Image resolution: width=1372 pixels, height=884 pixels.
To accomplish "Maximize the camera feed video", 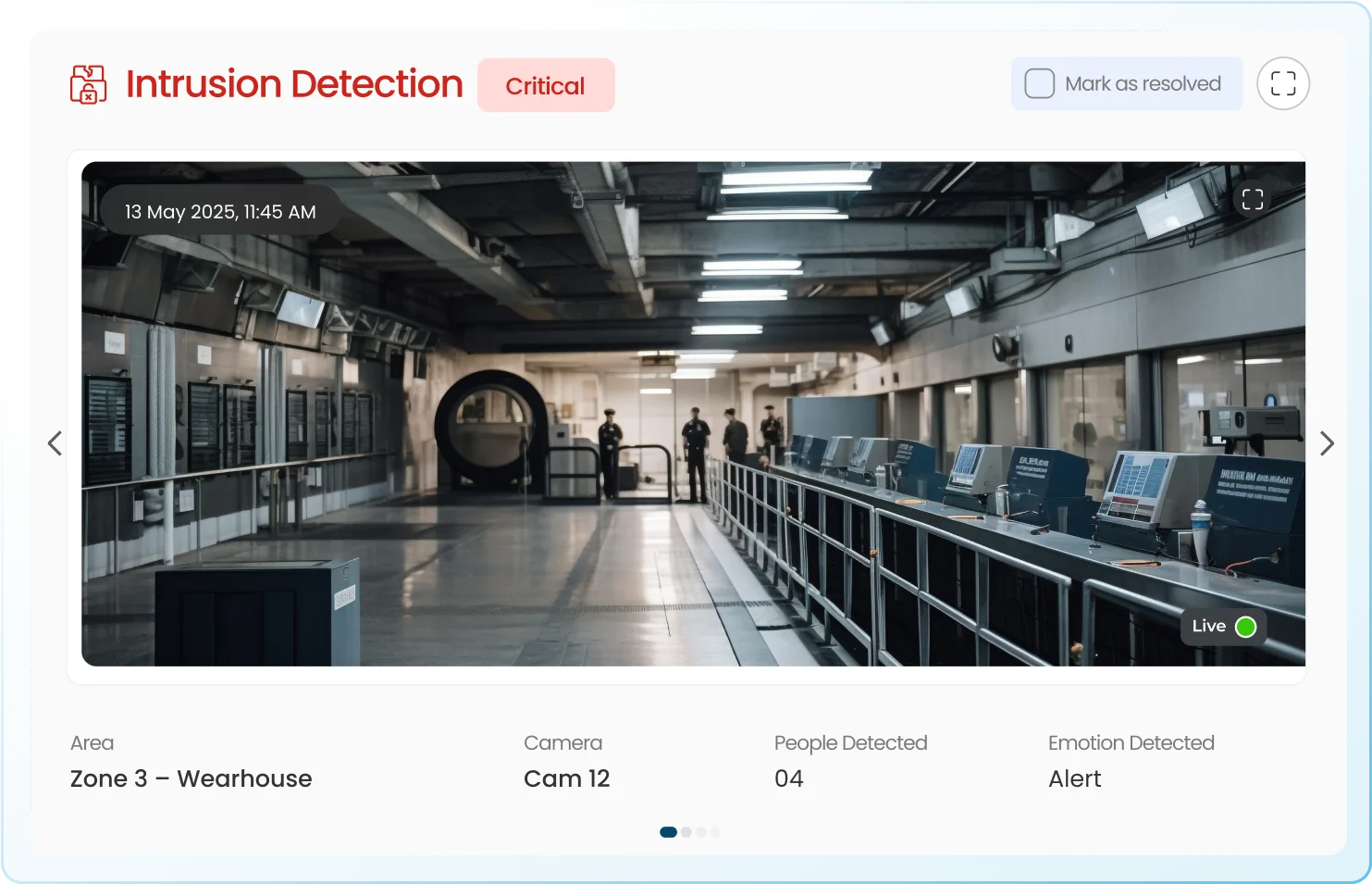I will 1252,199.
